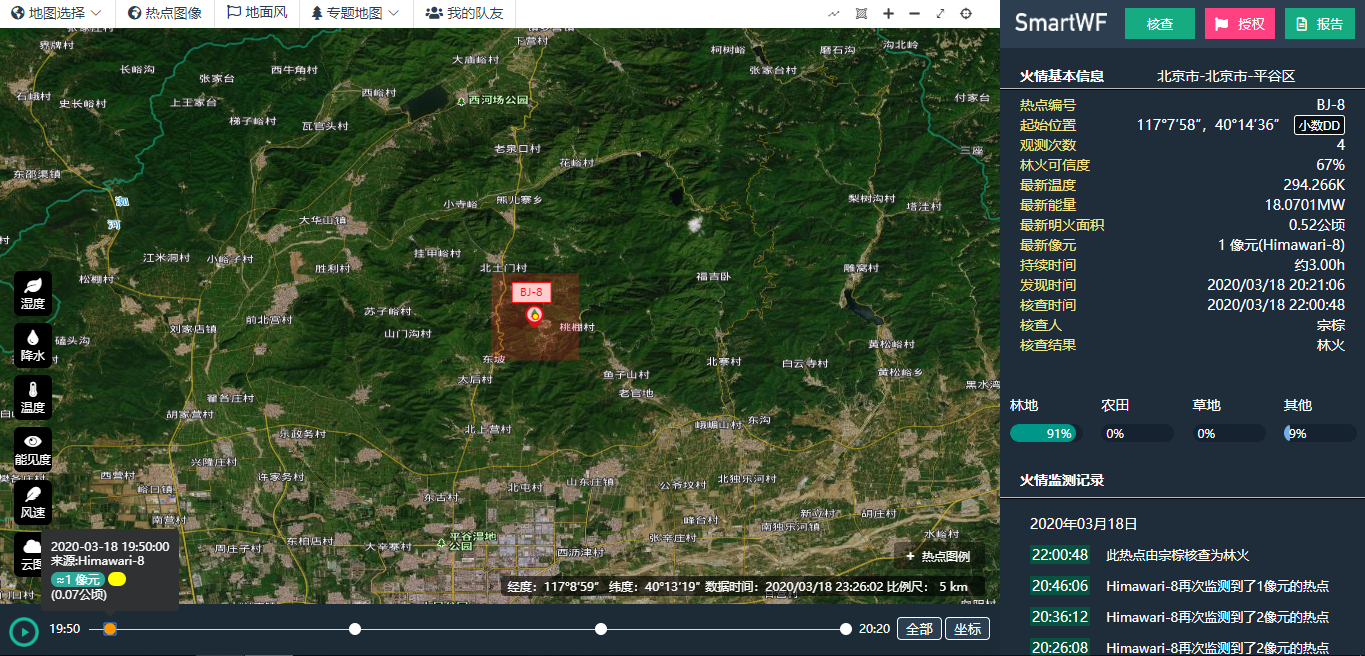Enable the 风速 wind speed layer
The height and width of the screenshot is (656, 1365).
click(33, 502)
